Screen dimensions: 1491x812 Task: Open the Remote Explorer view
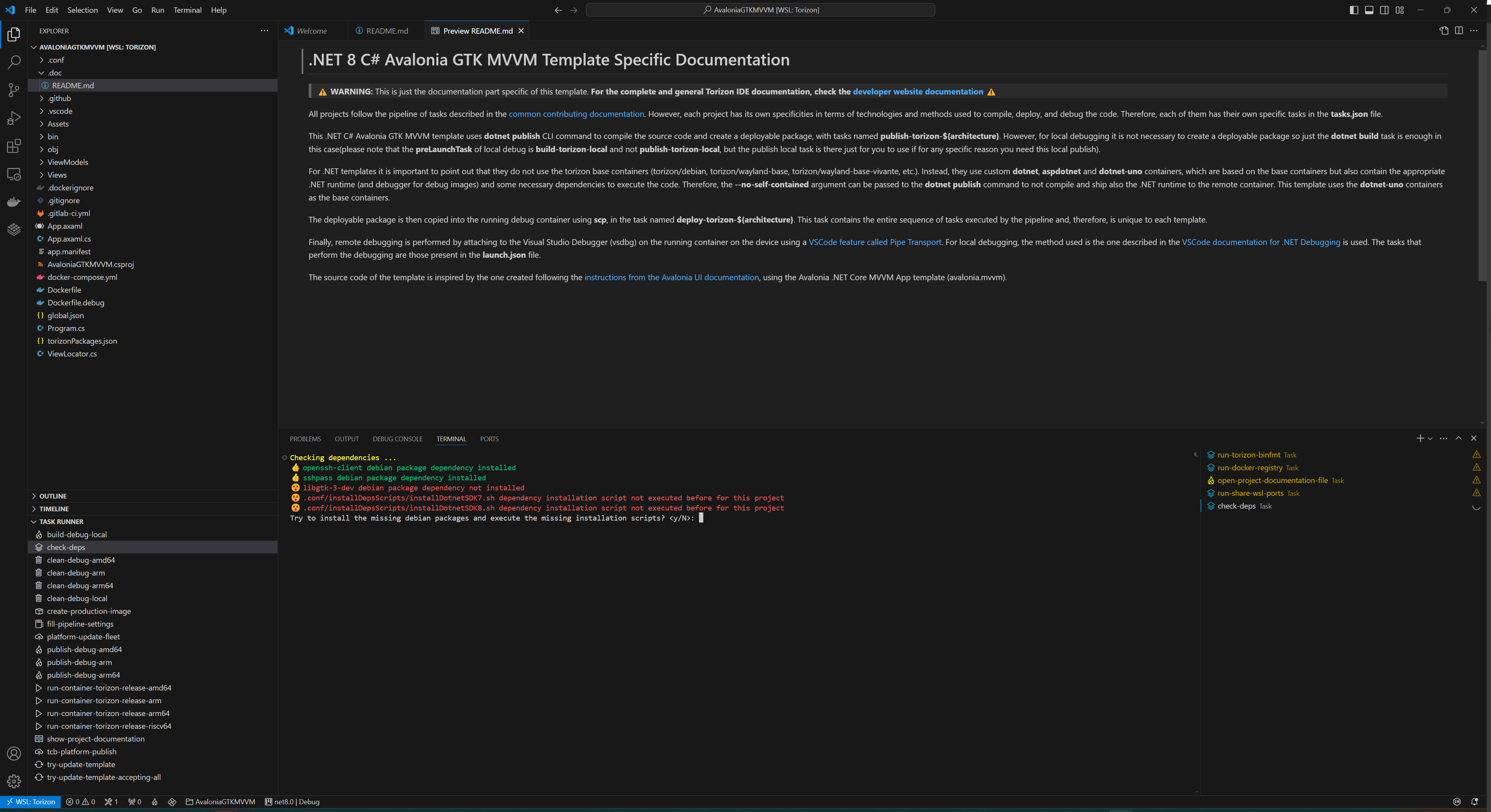(x=14, y=174)
